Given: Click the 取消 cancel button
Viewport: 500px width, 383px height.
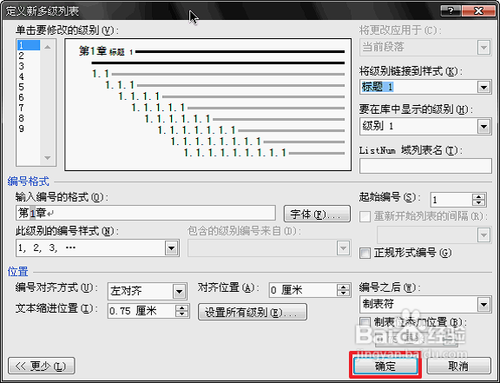Looking at the screenshot, I should pyautogui.click(x=459, y=366).
